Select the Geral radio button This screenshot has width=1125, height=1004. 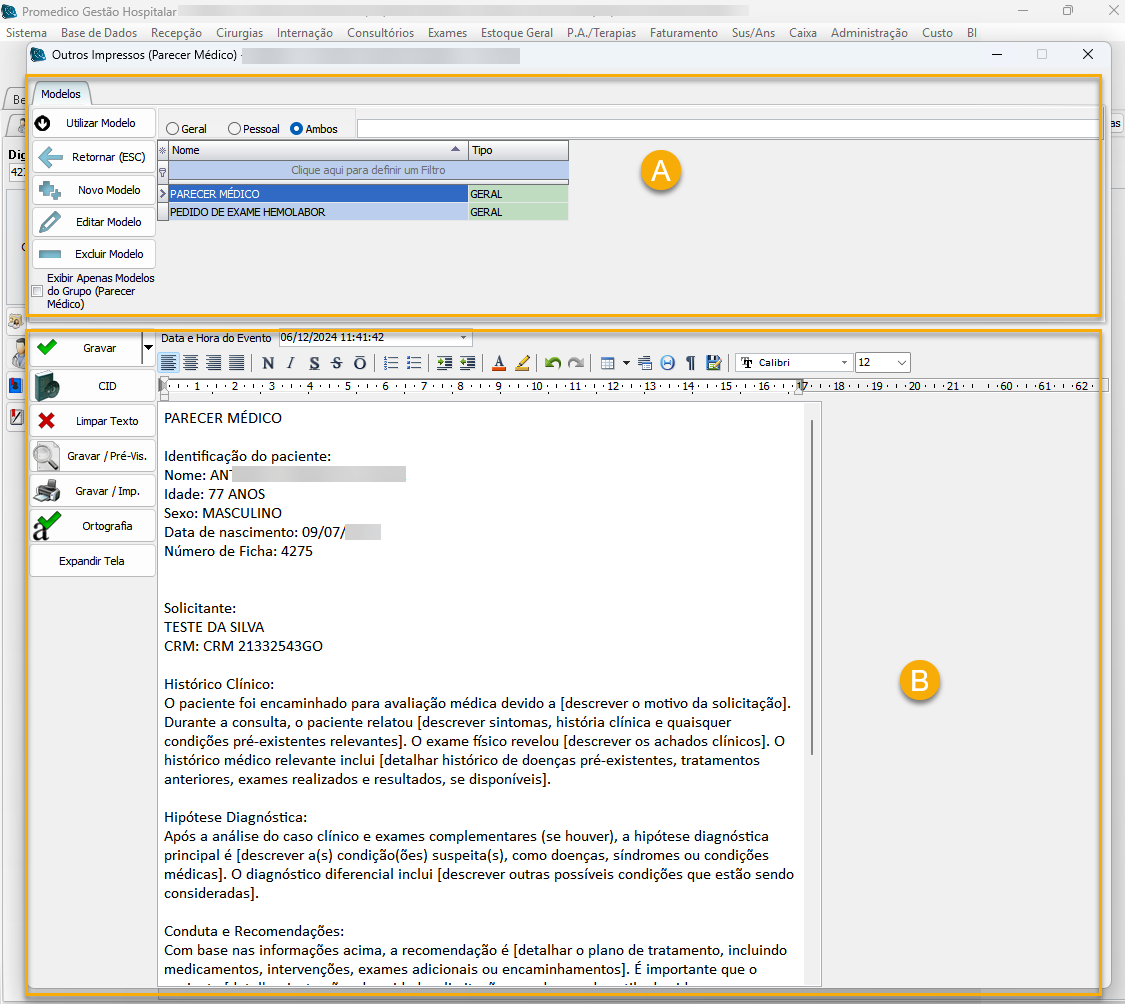point(173,129)
